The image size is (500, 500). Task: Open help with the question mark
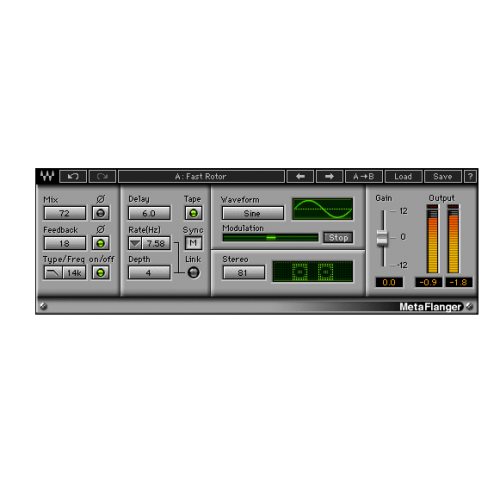click(x=470, y=176)
